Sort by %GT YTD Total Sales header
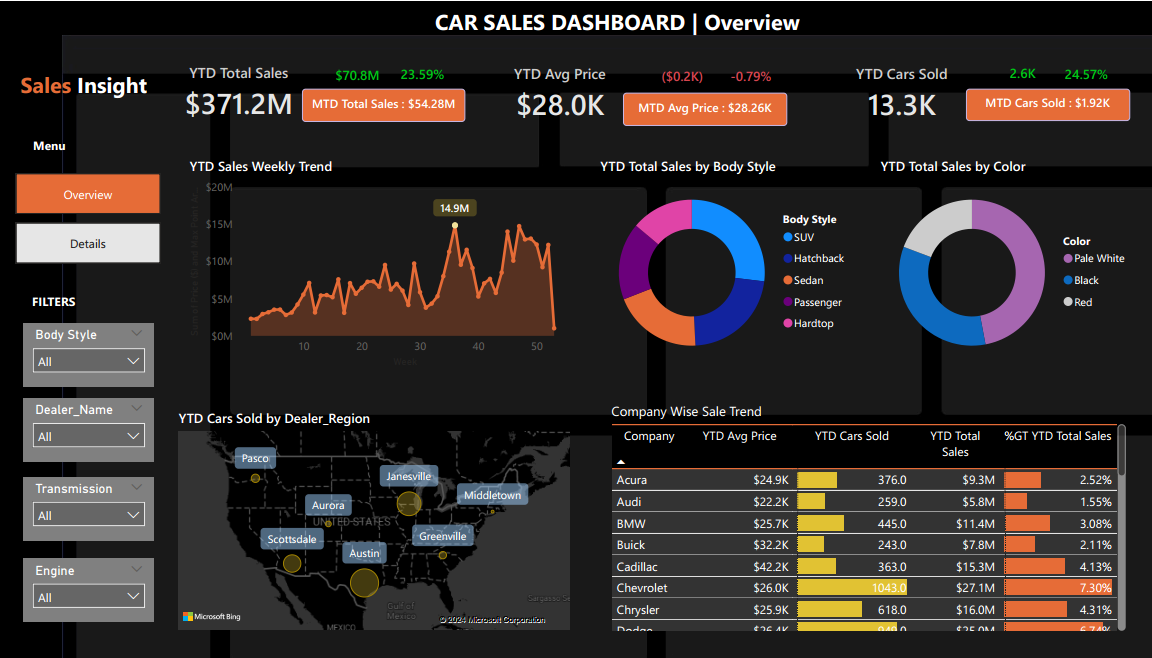 pyautogui.click(x=1058, y=436)
